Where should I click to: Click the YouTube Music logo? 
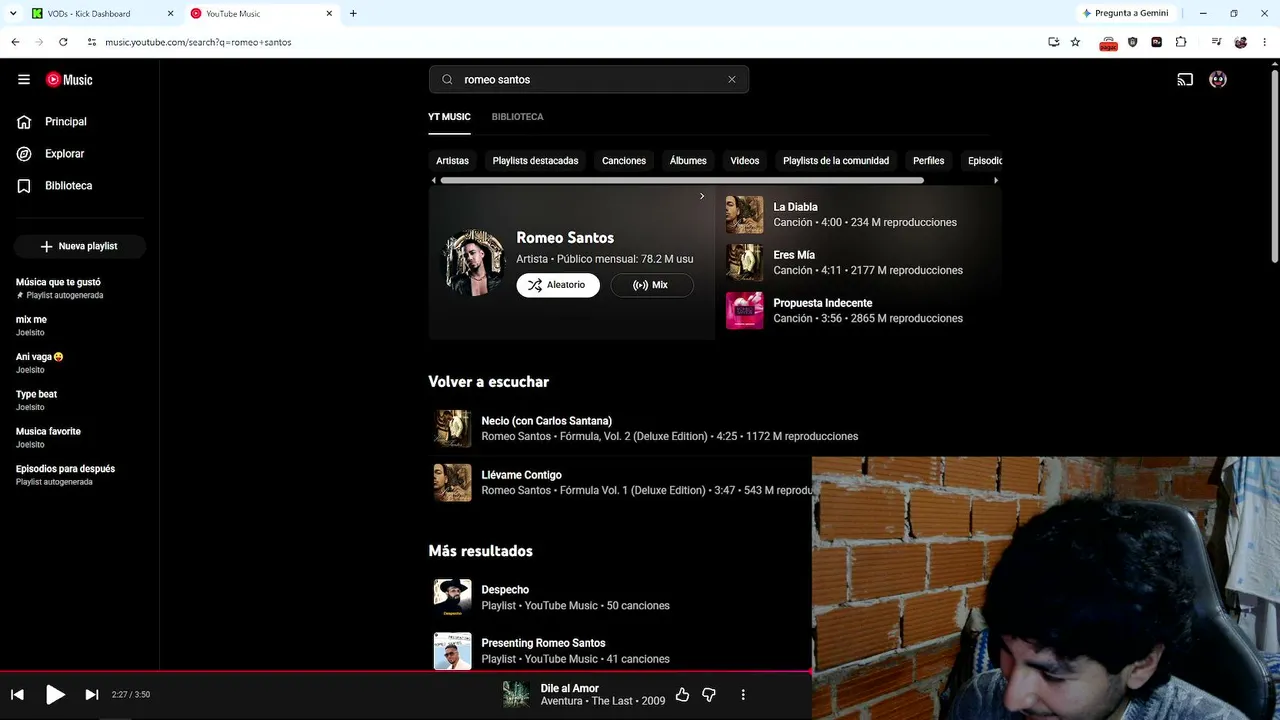(x=69, y=80)
